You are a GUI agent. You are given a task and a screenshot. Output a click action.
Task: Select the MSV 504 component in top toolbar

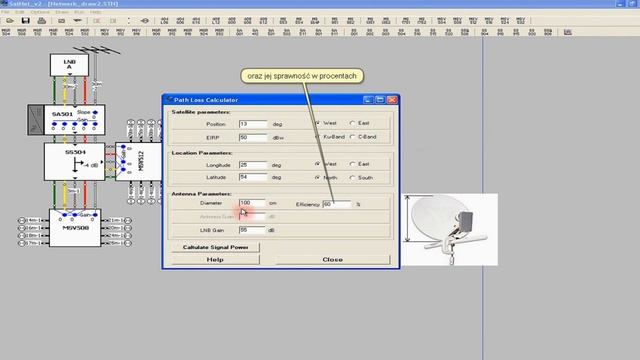tap(441, 20)
